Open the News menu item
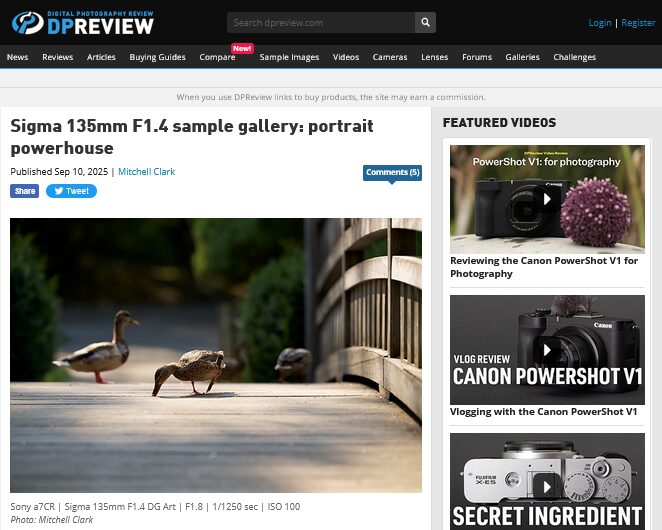The image size is (662, 530). point(17,57)
